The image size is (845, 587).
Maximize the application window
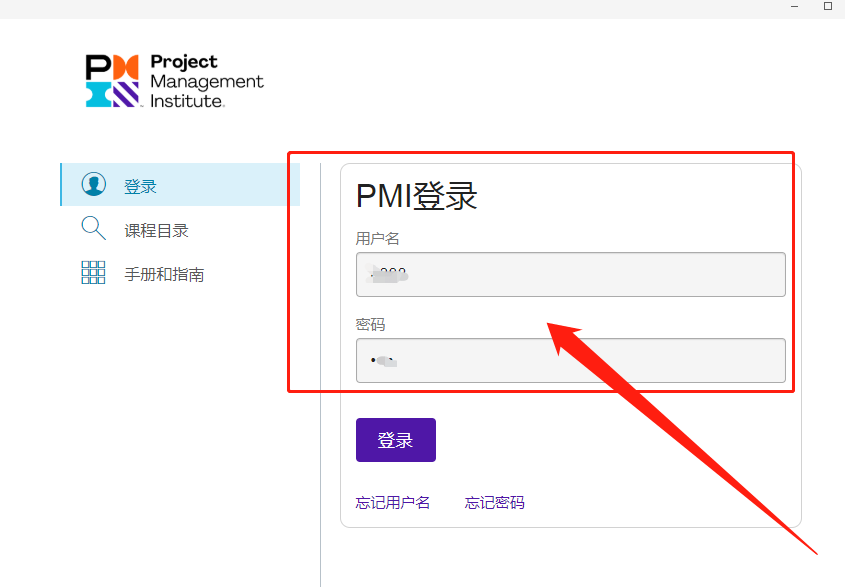click(828, 6)
